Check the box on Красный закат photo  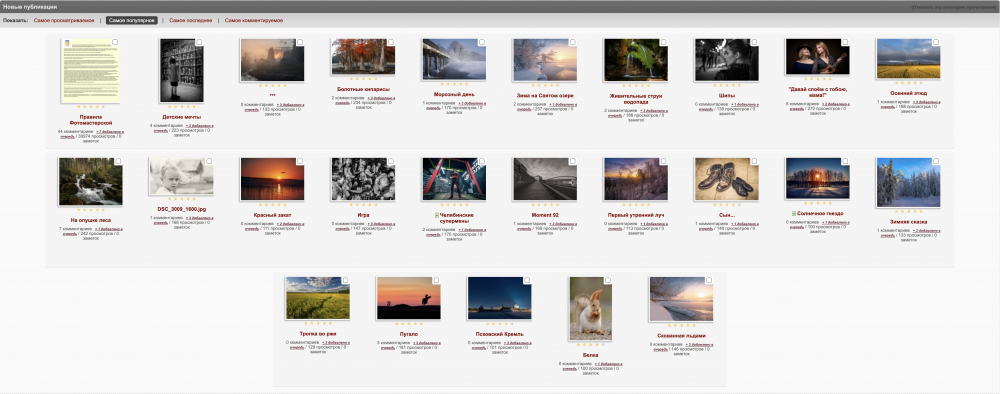click(x=300, y=161)
